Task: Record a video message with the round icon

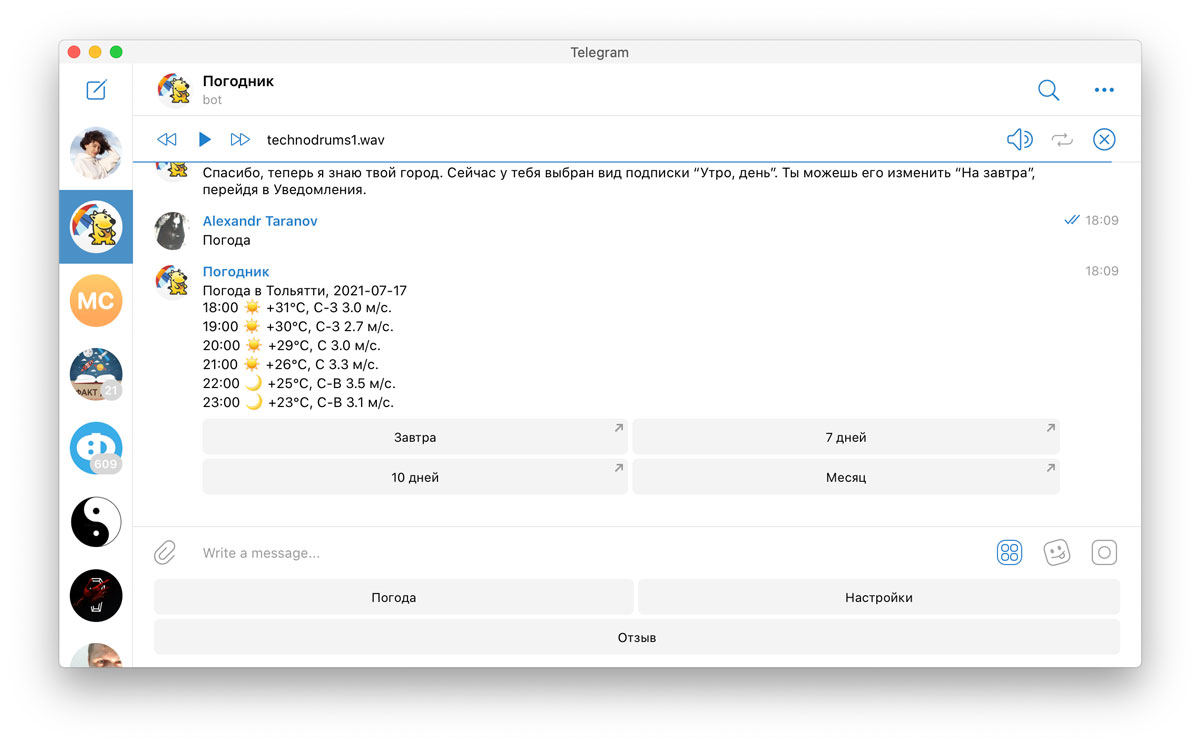Action: coord(1104,552)
